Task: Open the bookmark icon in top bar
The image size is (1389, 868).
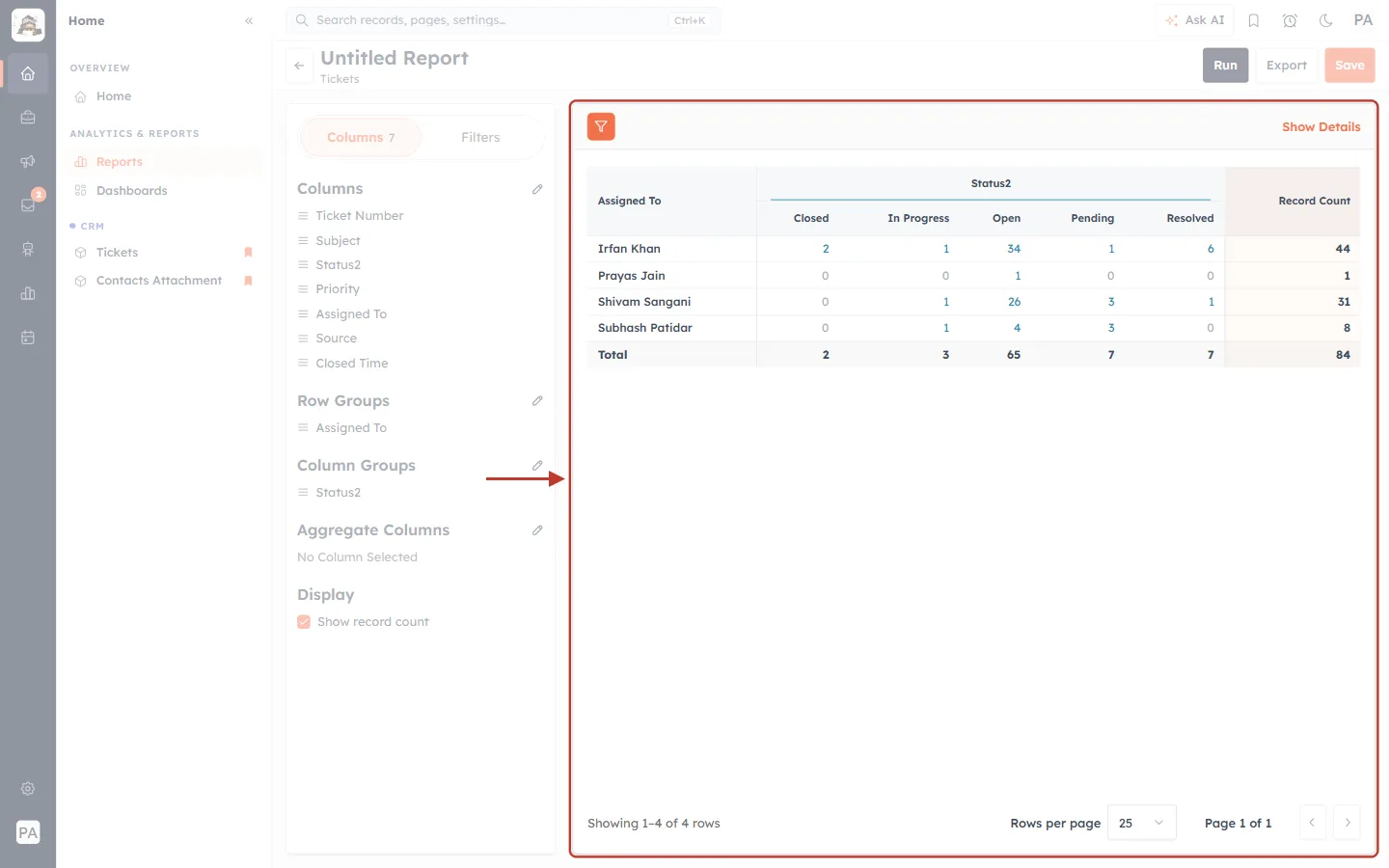Action: tap(1254, 20)
